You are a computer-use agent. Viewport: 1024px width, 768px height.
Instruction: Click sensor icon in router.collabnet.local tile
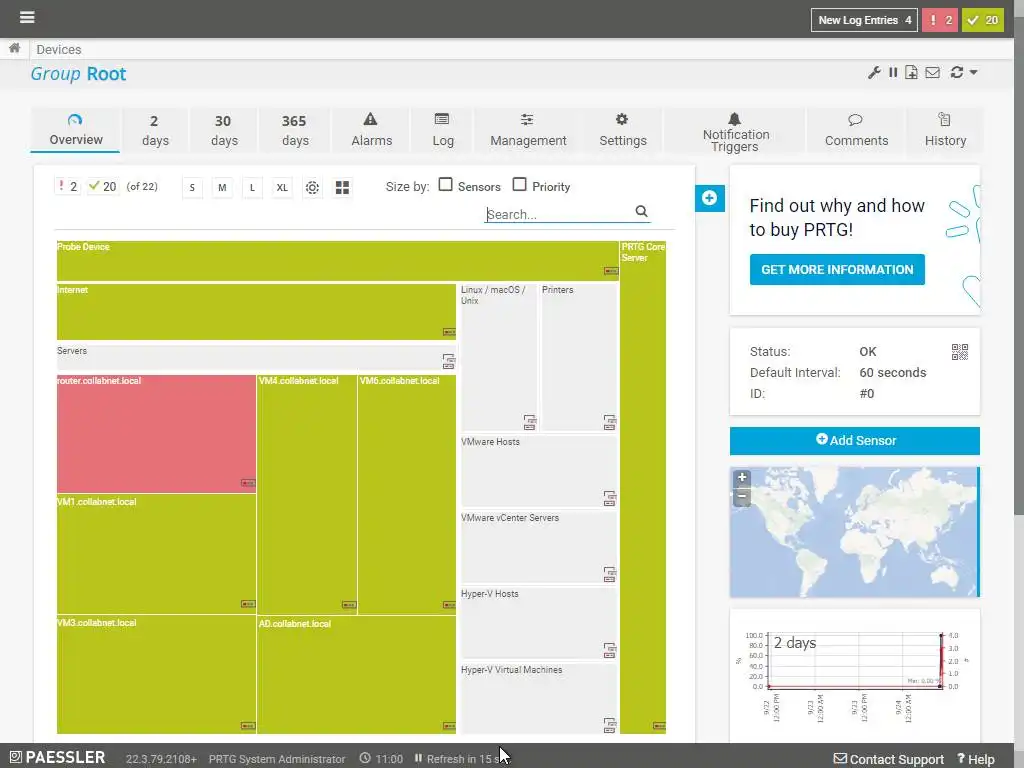pyautogui.click(x=248, y=483)
